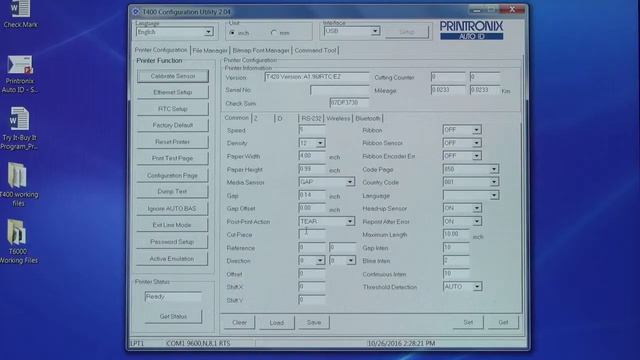Viewport: 640px width, 360px height.
Task: Switch to the File Manager tab
Action: coord(210,50)
